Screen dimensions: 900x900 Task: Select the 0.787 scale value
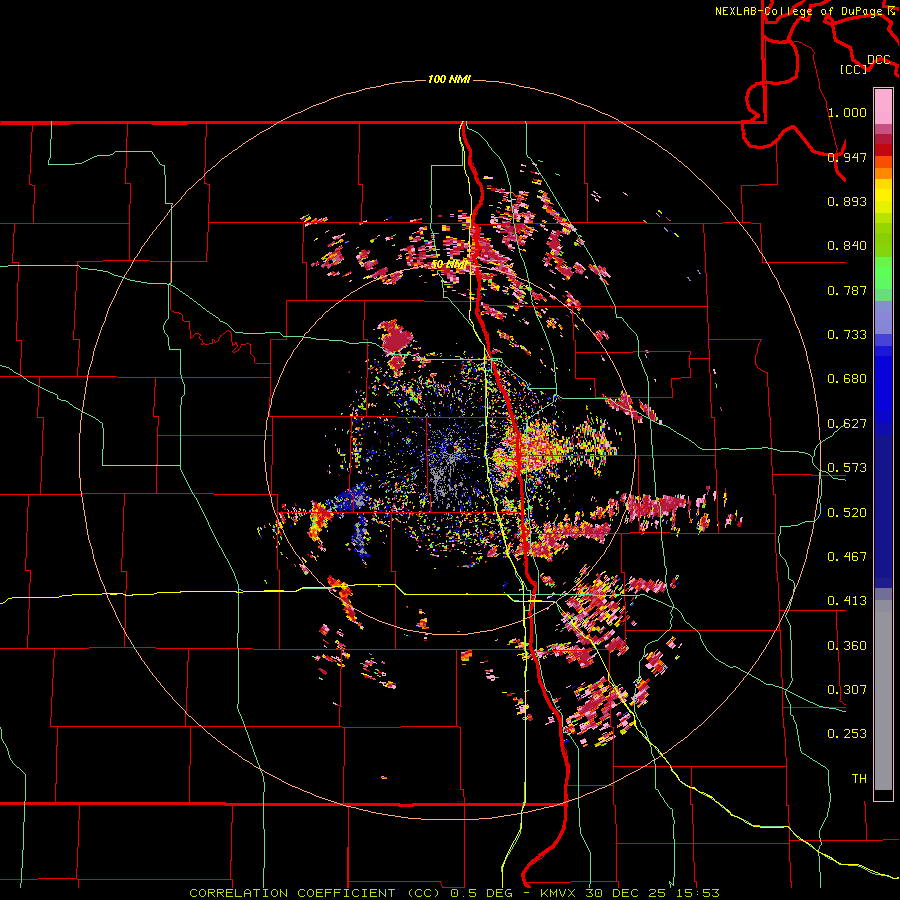pos(847,290)
